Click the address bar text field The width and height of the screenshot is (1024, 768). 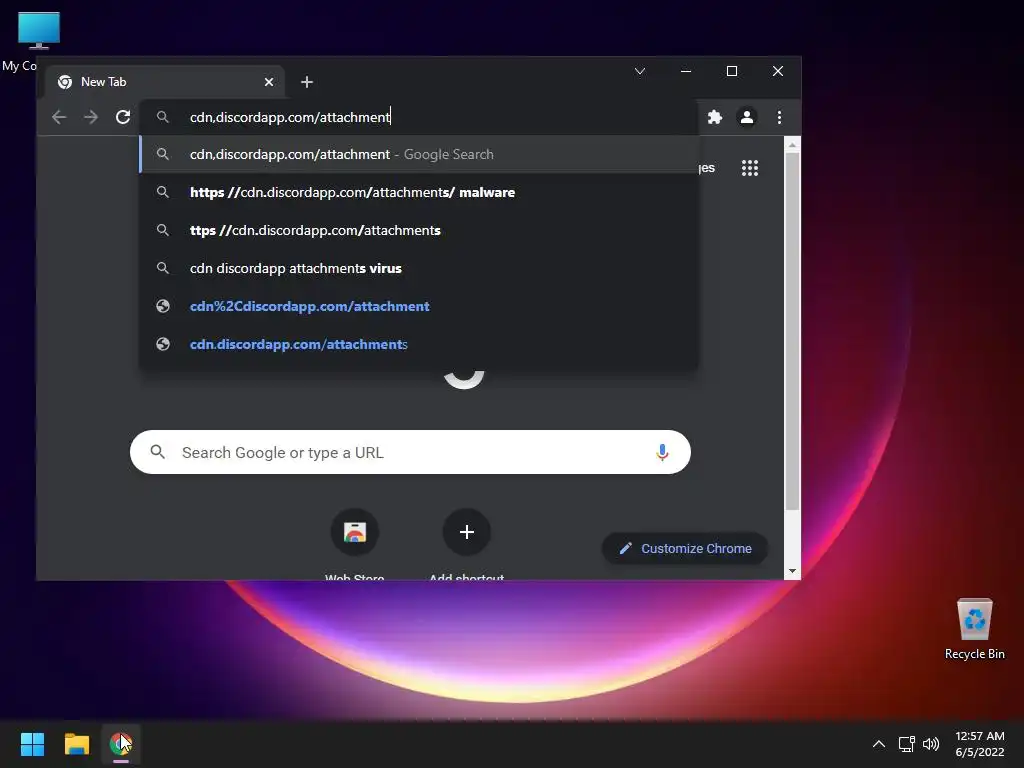point(418,117)
